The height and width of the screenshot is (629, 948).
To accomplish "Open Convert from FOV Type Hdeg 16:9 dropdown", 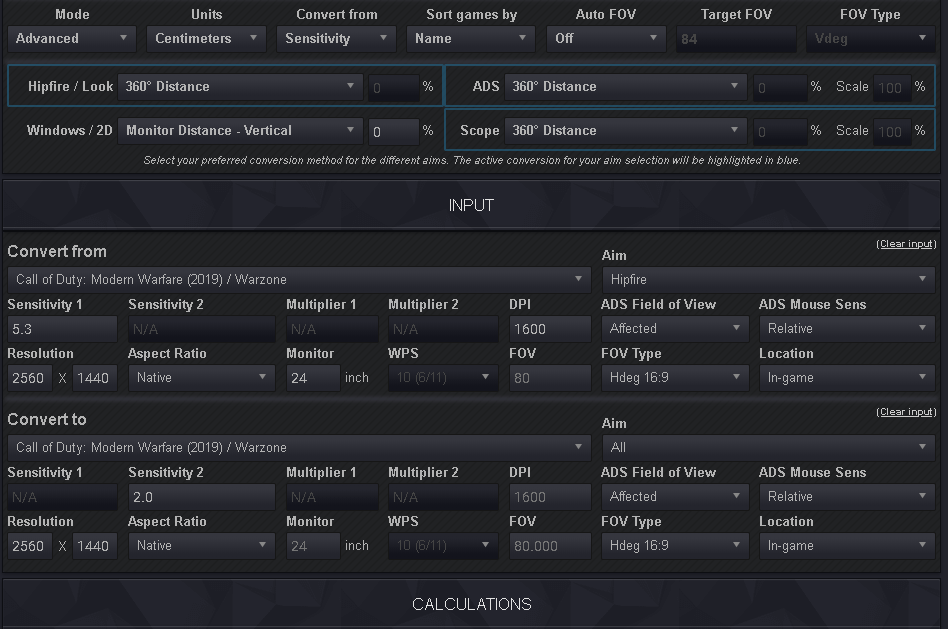I will [x=675, y=378].
